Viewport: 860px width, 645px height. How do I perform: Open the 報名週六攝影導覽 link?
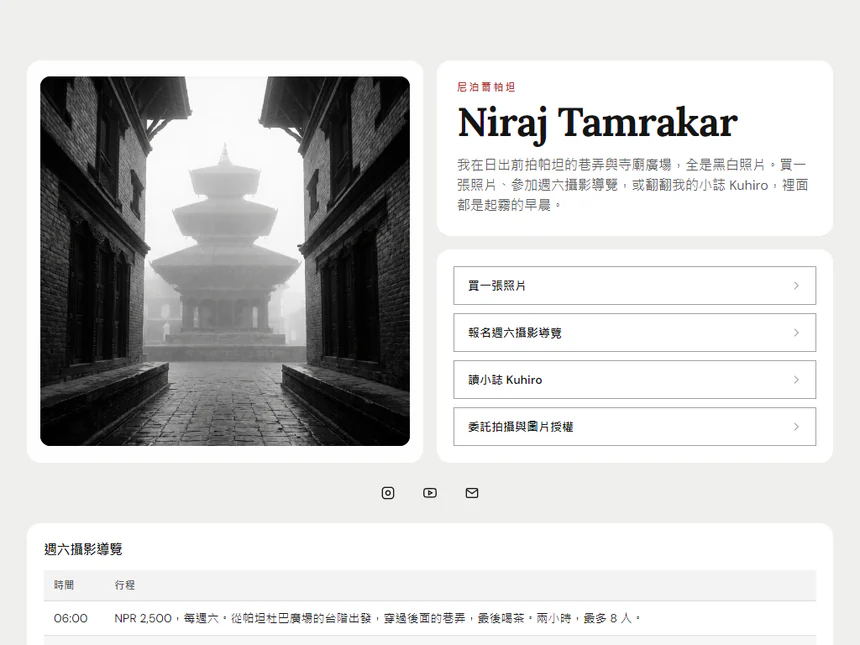[635, 332]
